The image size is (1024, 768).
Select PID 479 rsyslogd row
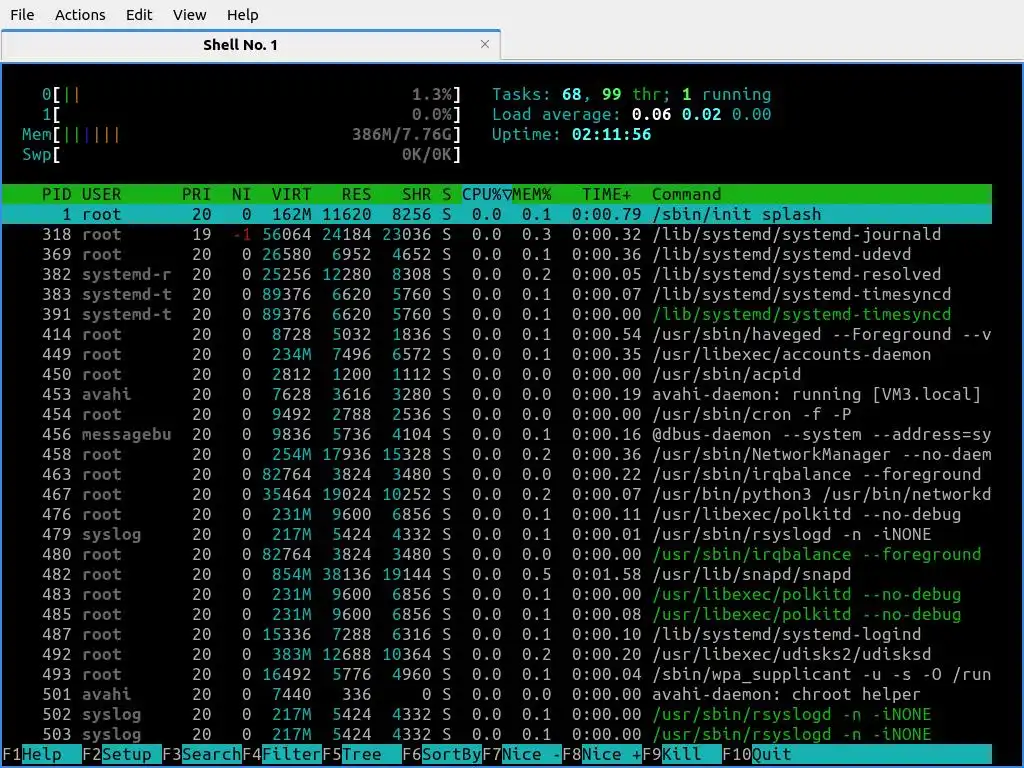tap(497, 534)
